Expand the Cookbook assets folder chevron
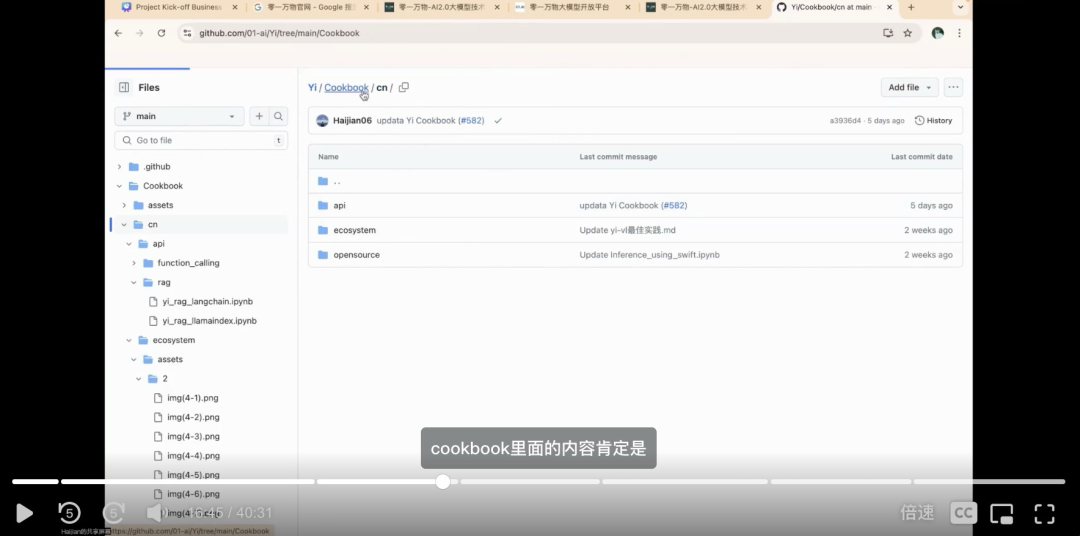The height and width of the screenshot is (536, 1080). pos(124,205)
